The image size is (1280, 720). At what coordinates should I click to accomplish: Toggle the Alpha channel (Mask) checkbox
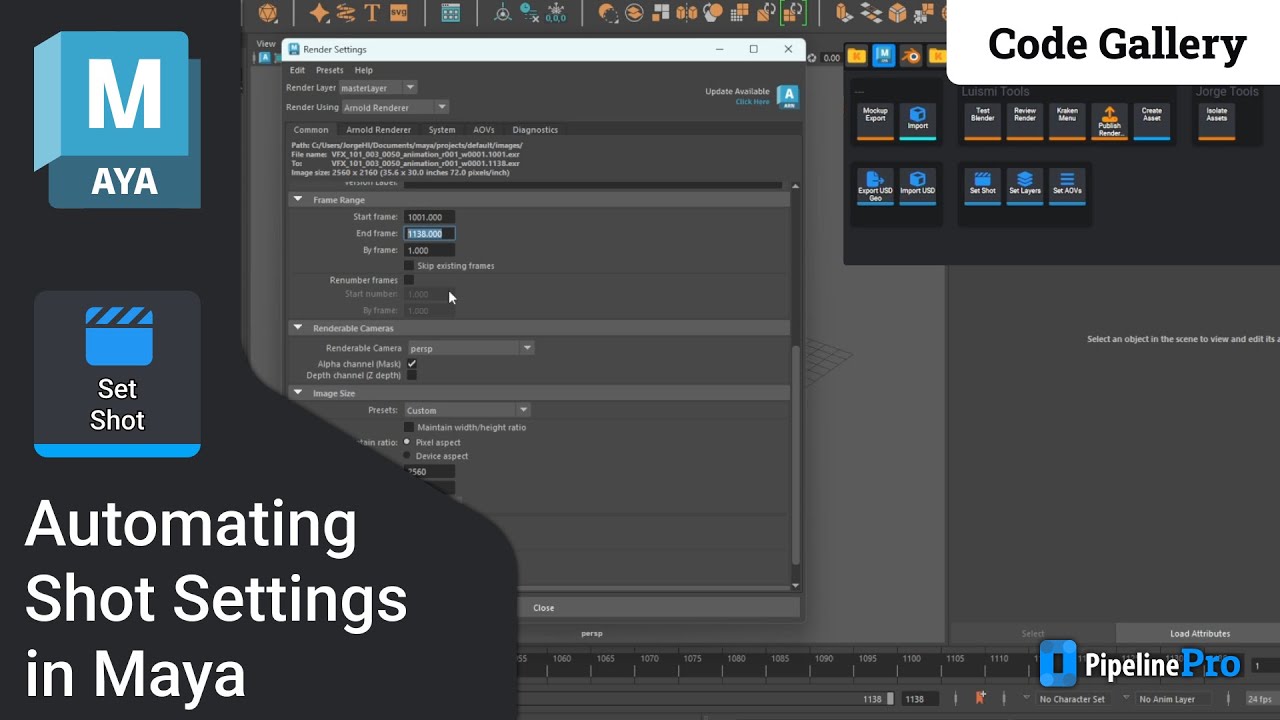coord(411,364)
